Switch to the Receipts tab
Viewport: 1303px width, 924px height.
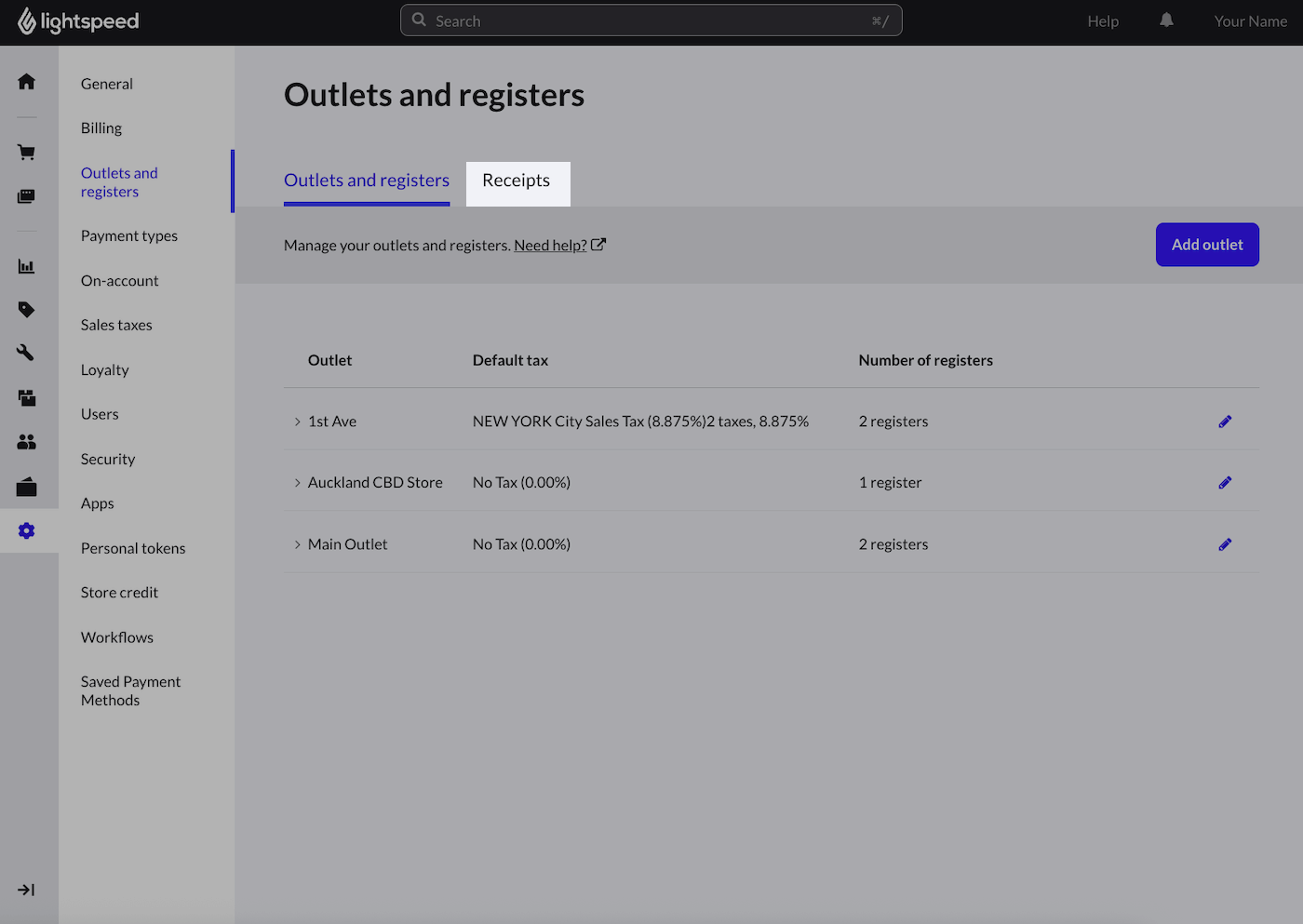click(517, 181)
